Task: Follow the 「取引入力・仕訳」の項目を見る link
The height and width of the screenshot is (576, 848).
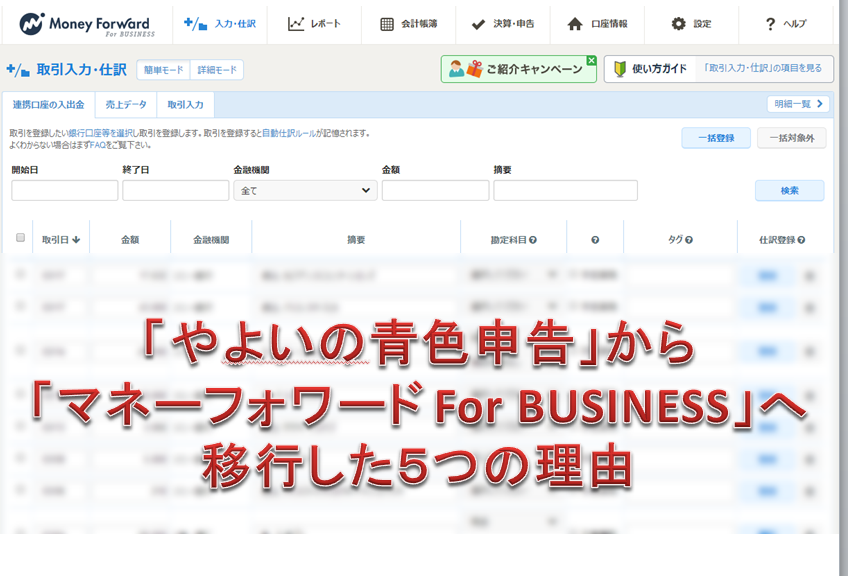Action: tap(762, 68)
